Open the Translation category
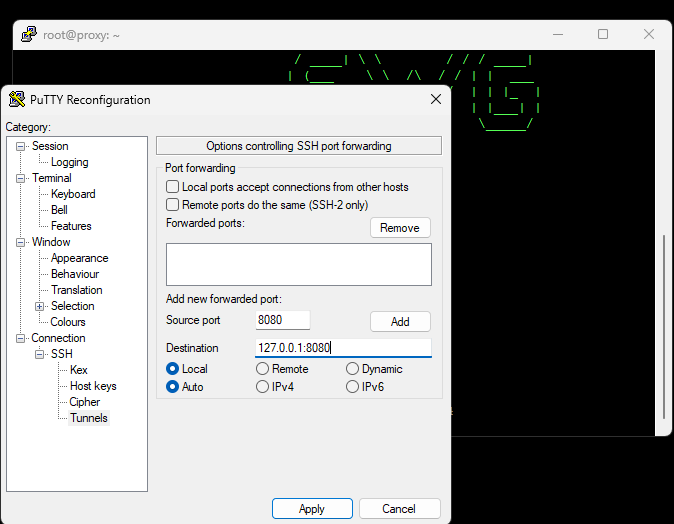 pos(77,290)
